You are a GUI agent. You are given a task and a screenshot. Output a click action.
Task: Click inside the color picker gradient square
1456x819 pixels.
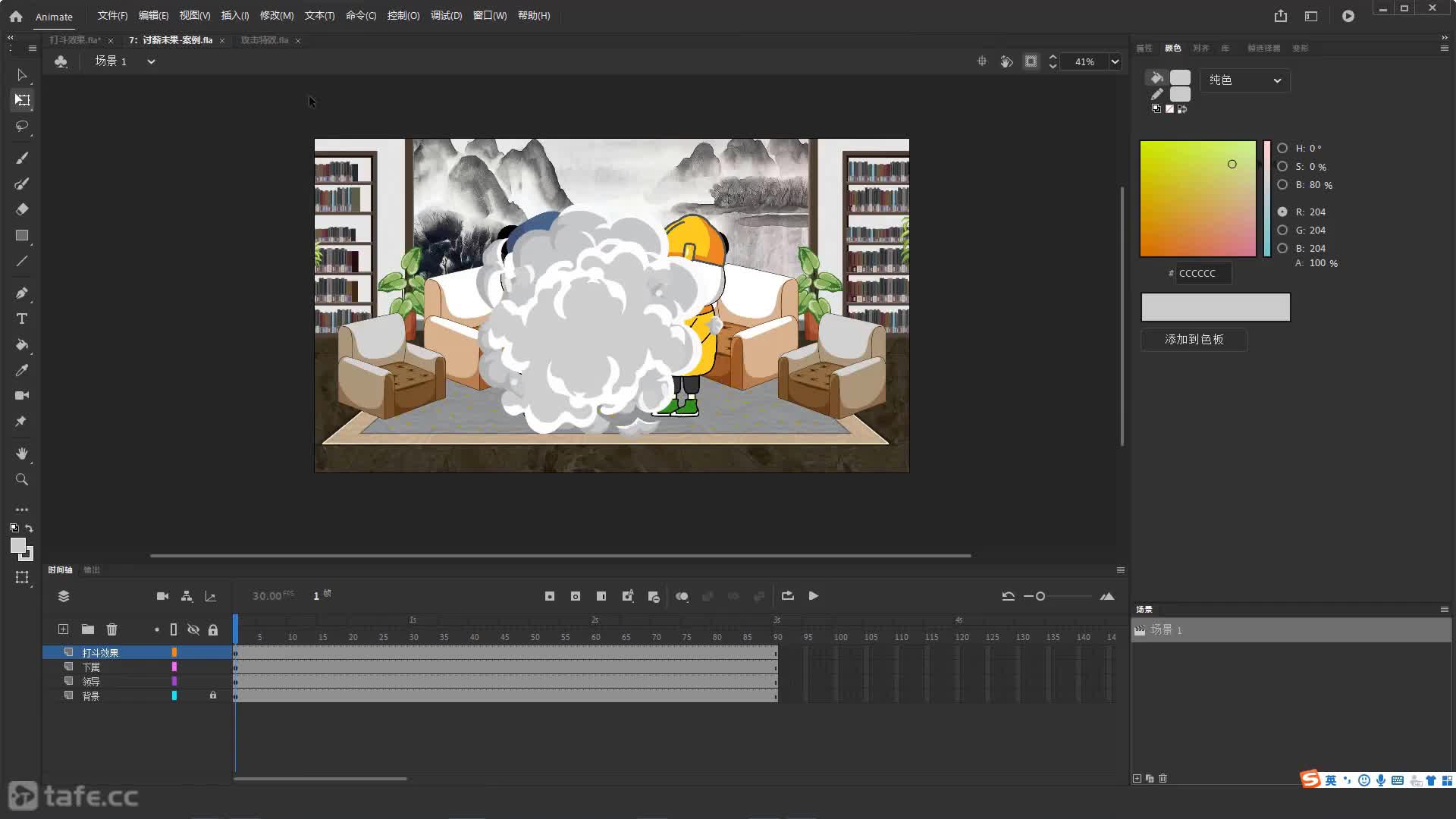tap(1198, 199)
